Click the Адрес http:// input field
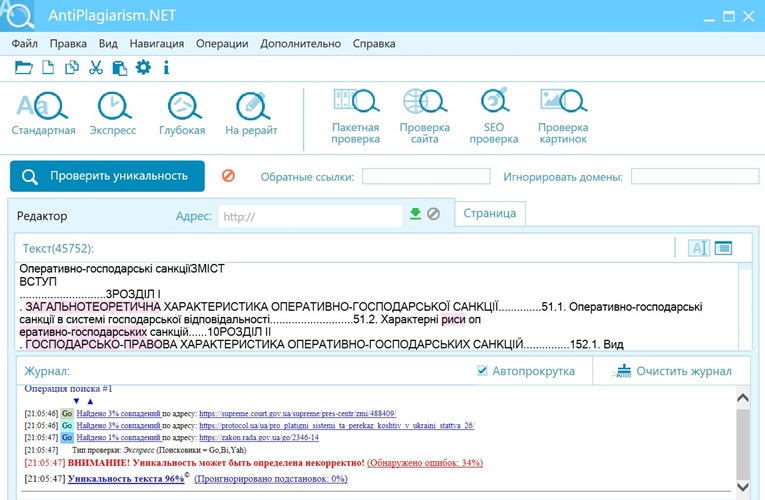Image resolution: width=765 pixels, height=500 pixels. 310,216
